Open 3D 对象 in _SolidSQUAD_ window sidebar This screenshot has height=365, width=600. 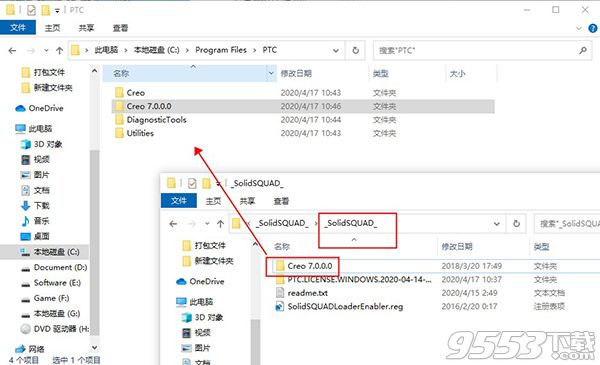click(x=209, y=317)
